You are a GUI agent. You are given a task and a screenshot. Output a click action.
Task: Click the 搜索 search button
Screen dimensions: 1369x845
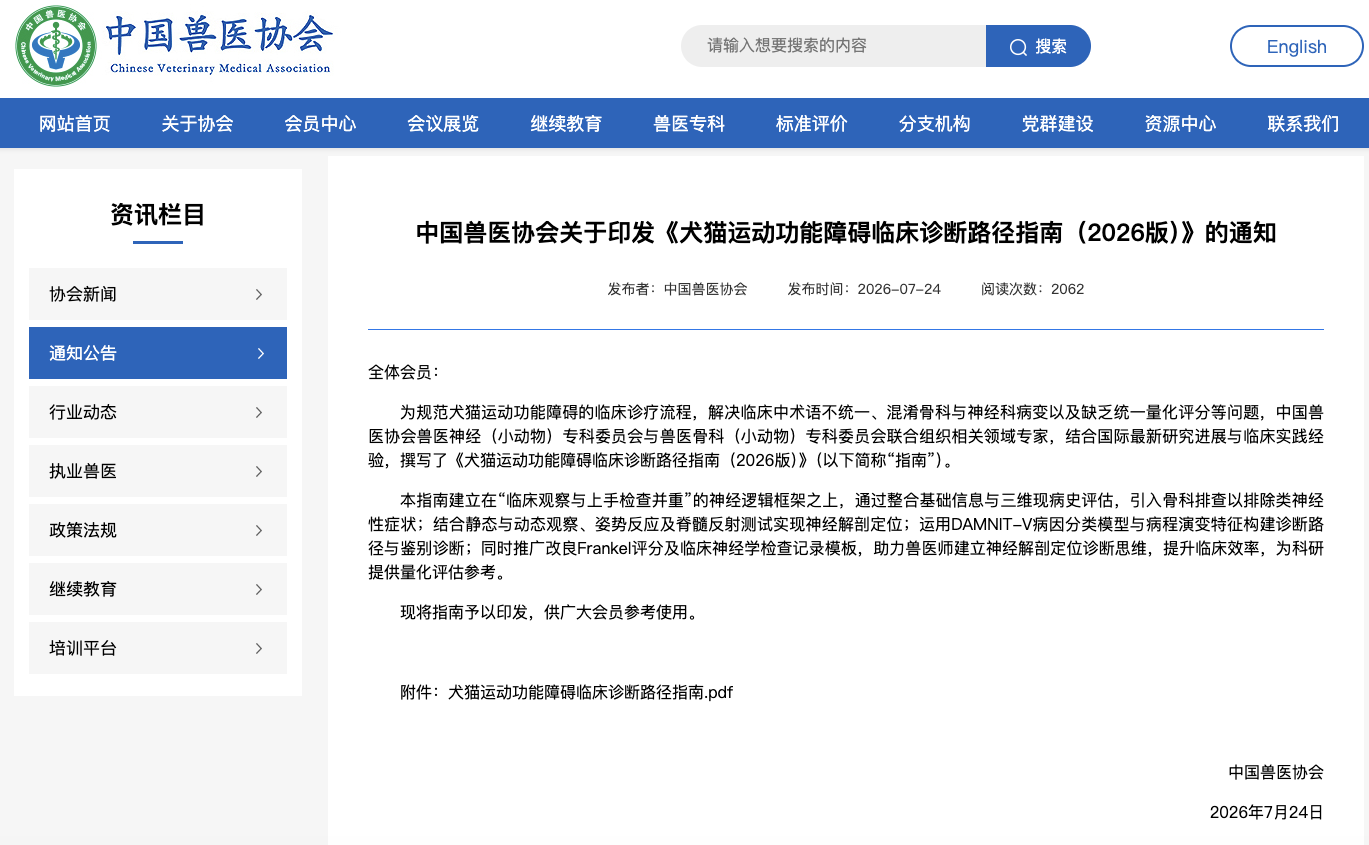click(1038, 46)
